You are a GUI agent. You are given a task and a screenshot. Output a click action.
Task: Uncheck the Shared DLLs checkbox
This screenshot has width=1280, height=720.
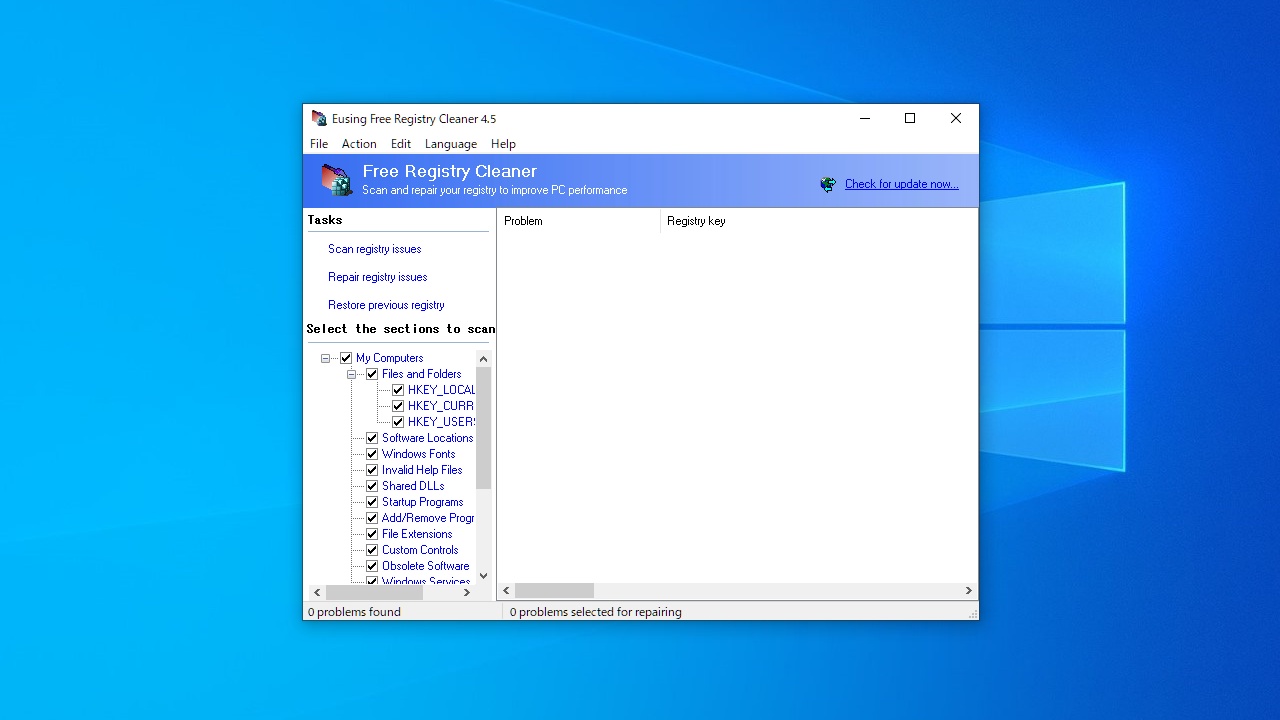point(372,486)
